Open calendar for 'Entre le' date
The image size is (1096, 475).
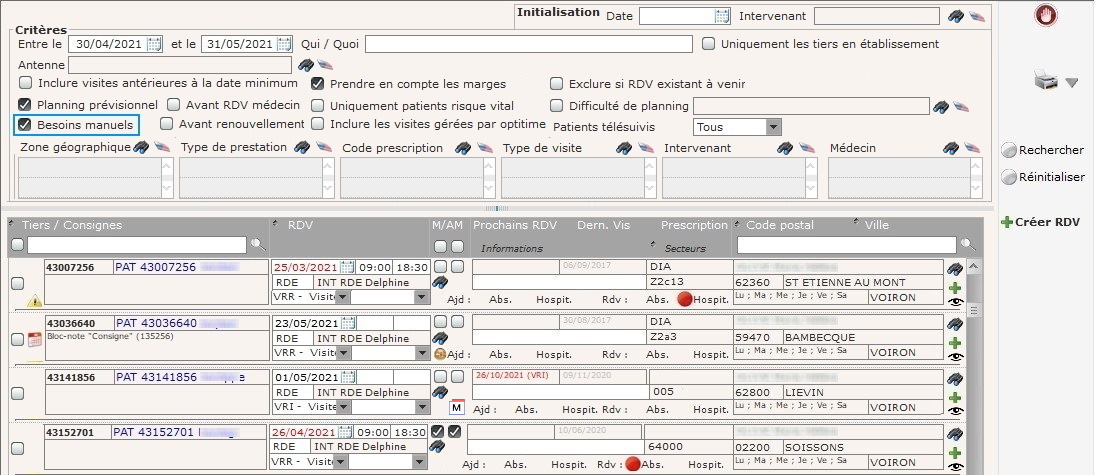click(154, 44)
